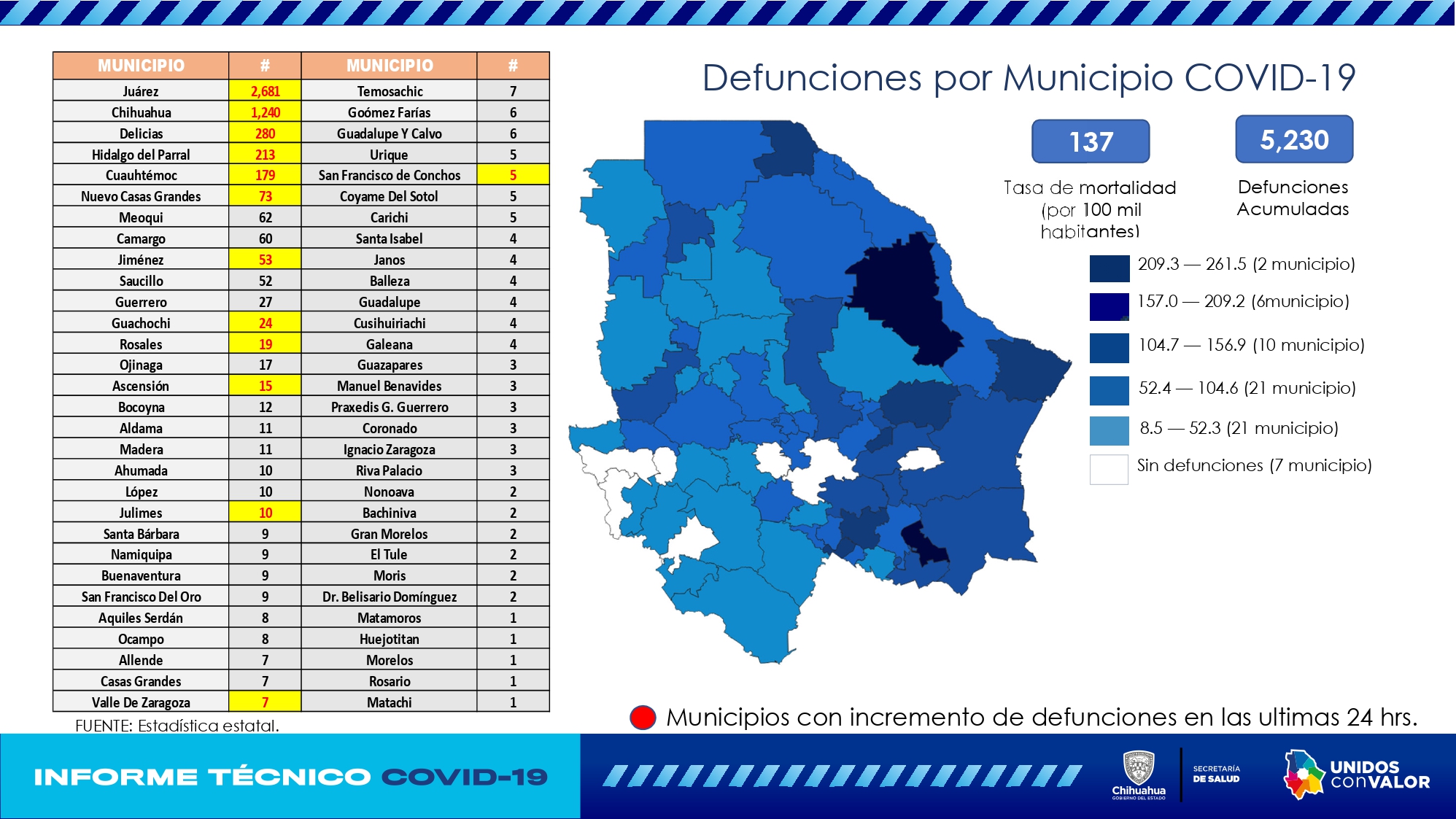Click the Chihuahua municipality row name
Viewport: 1456px width, 819px height.
click(141, 112)
